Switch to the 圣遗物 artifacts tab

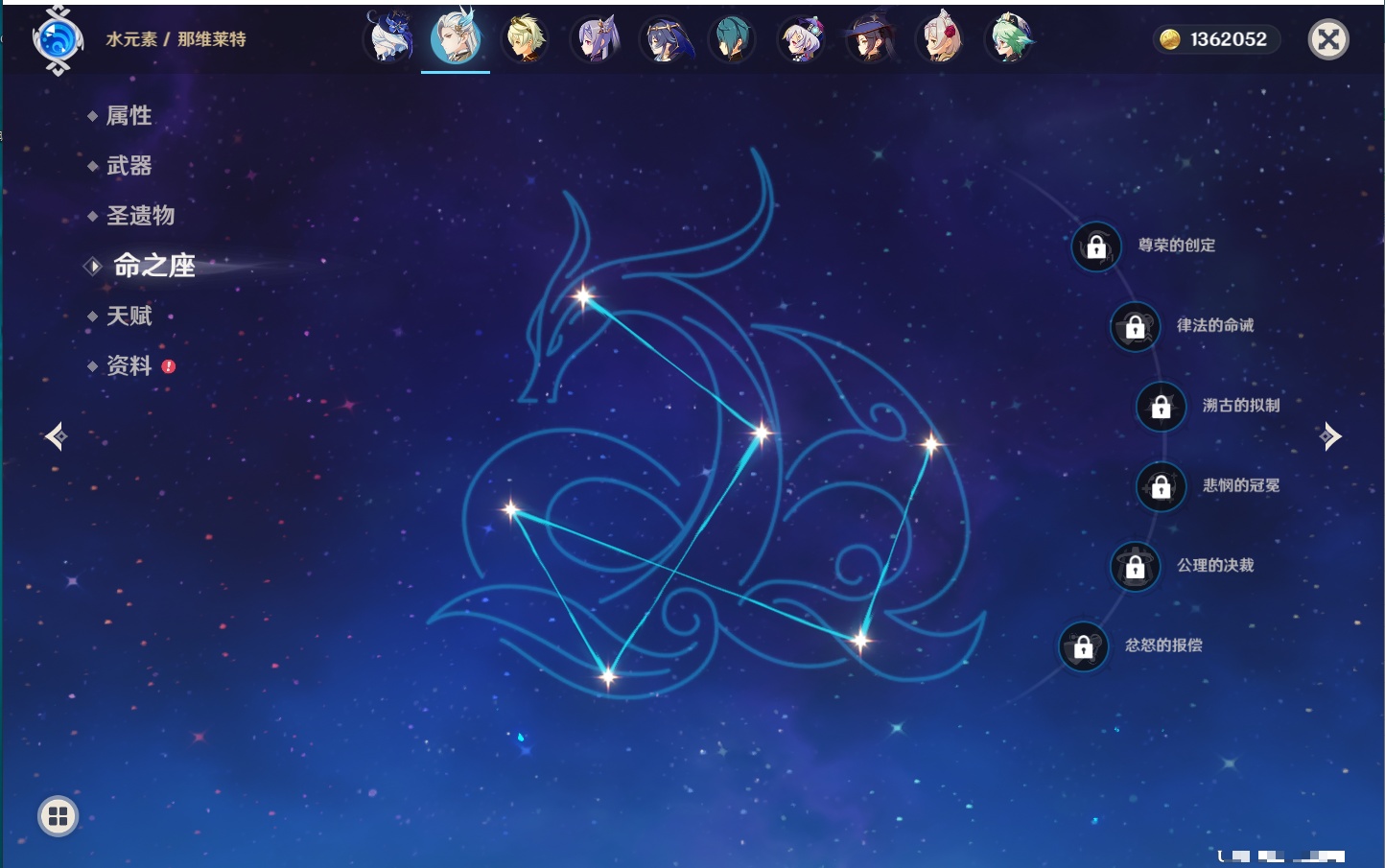140,216
